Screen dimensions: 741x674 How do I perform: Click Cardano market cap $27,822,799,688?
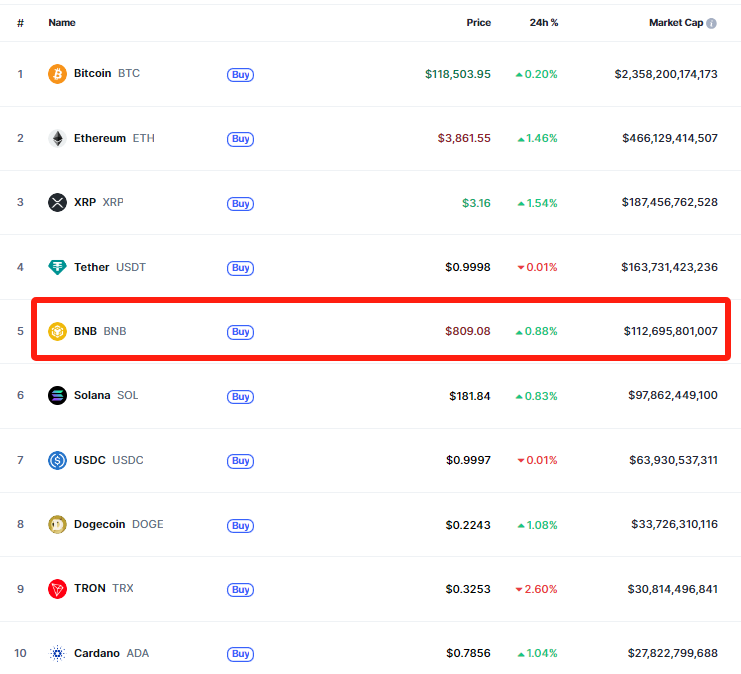point(672,653)
